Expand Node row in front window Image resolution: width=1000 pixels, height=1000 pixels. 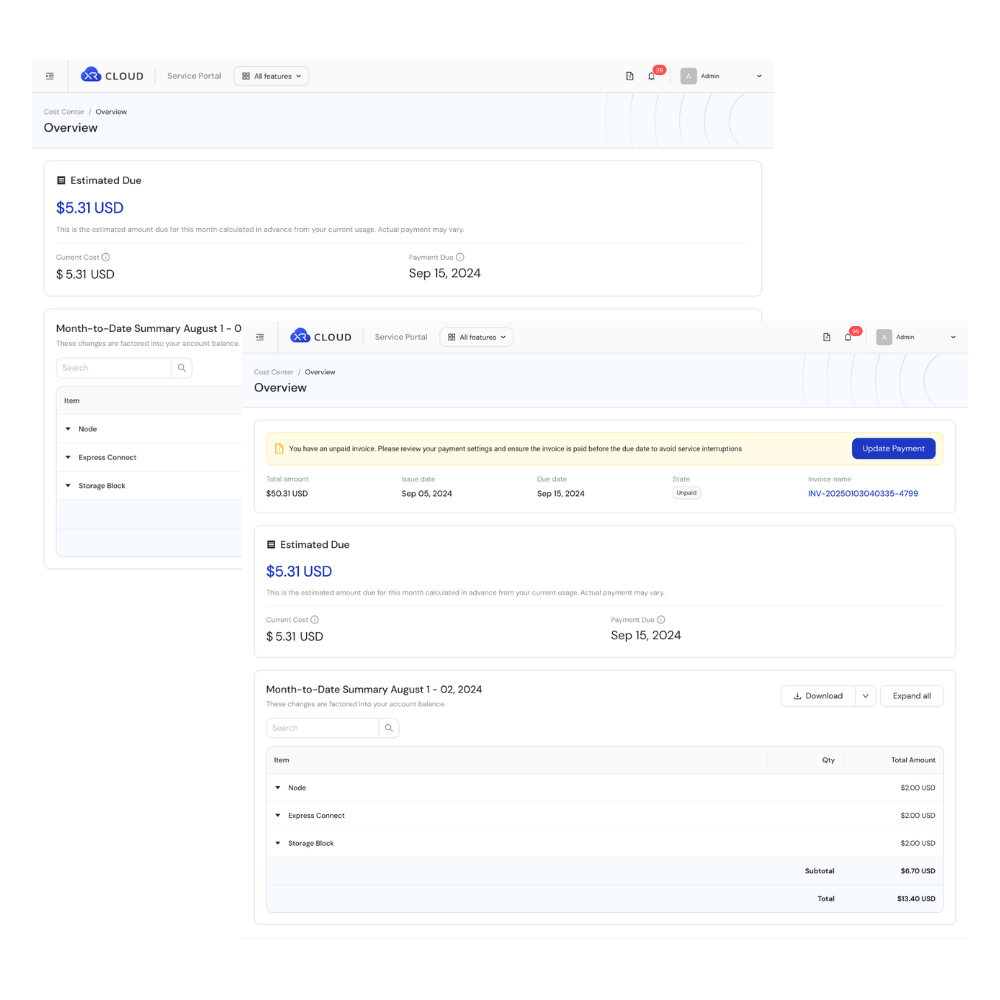point(278,788)
